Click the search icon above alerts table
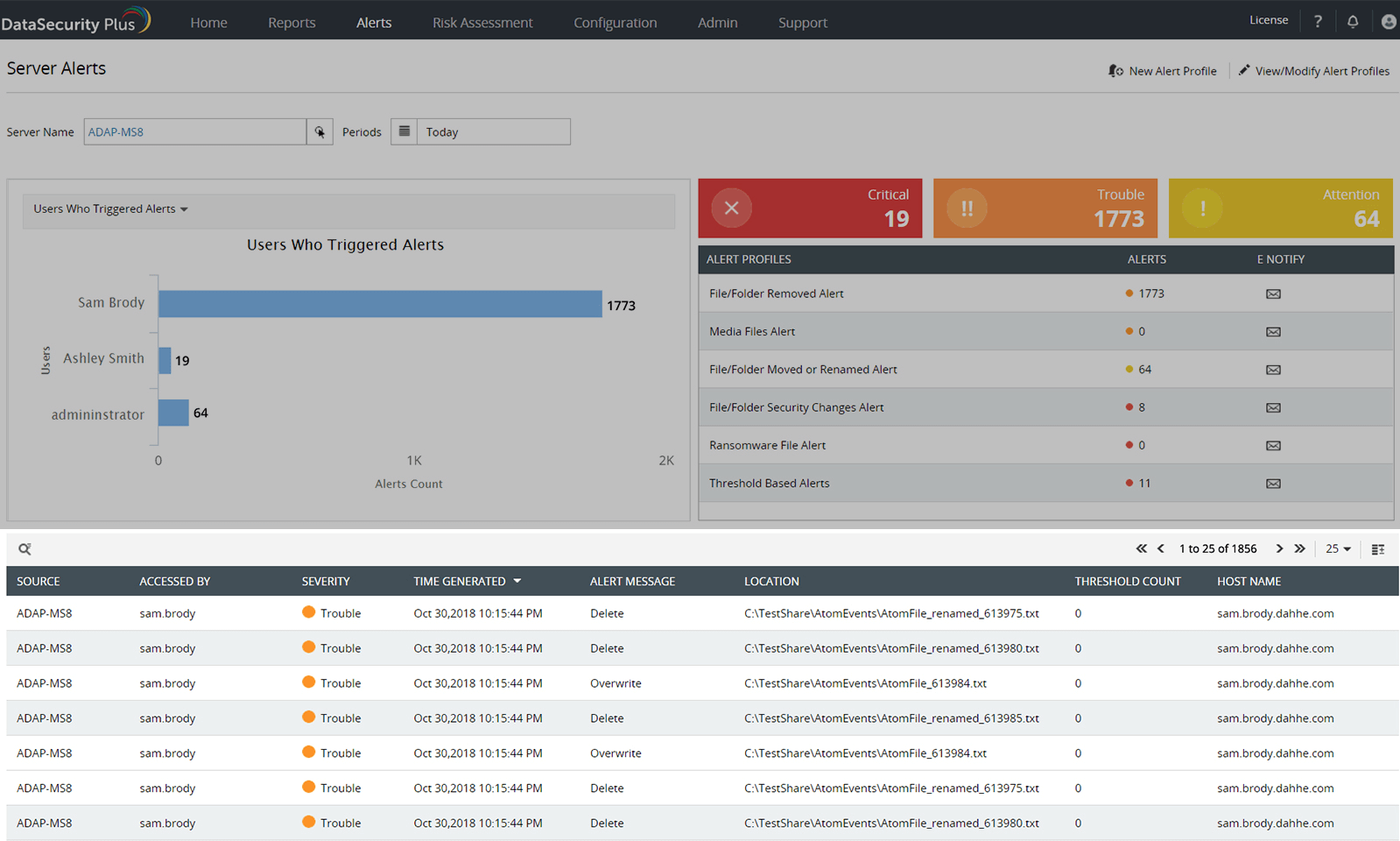Viewport: 1400px width, 841px height. [25, 549]
